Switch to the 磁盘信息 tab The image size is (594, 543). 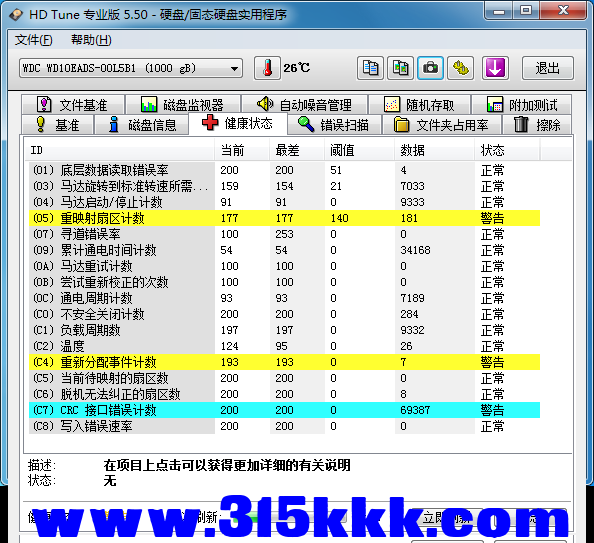pos(142,125)
